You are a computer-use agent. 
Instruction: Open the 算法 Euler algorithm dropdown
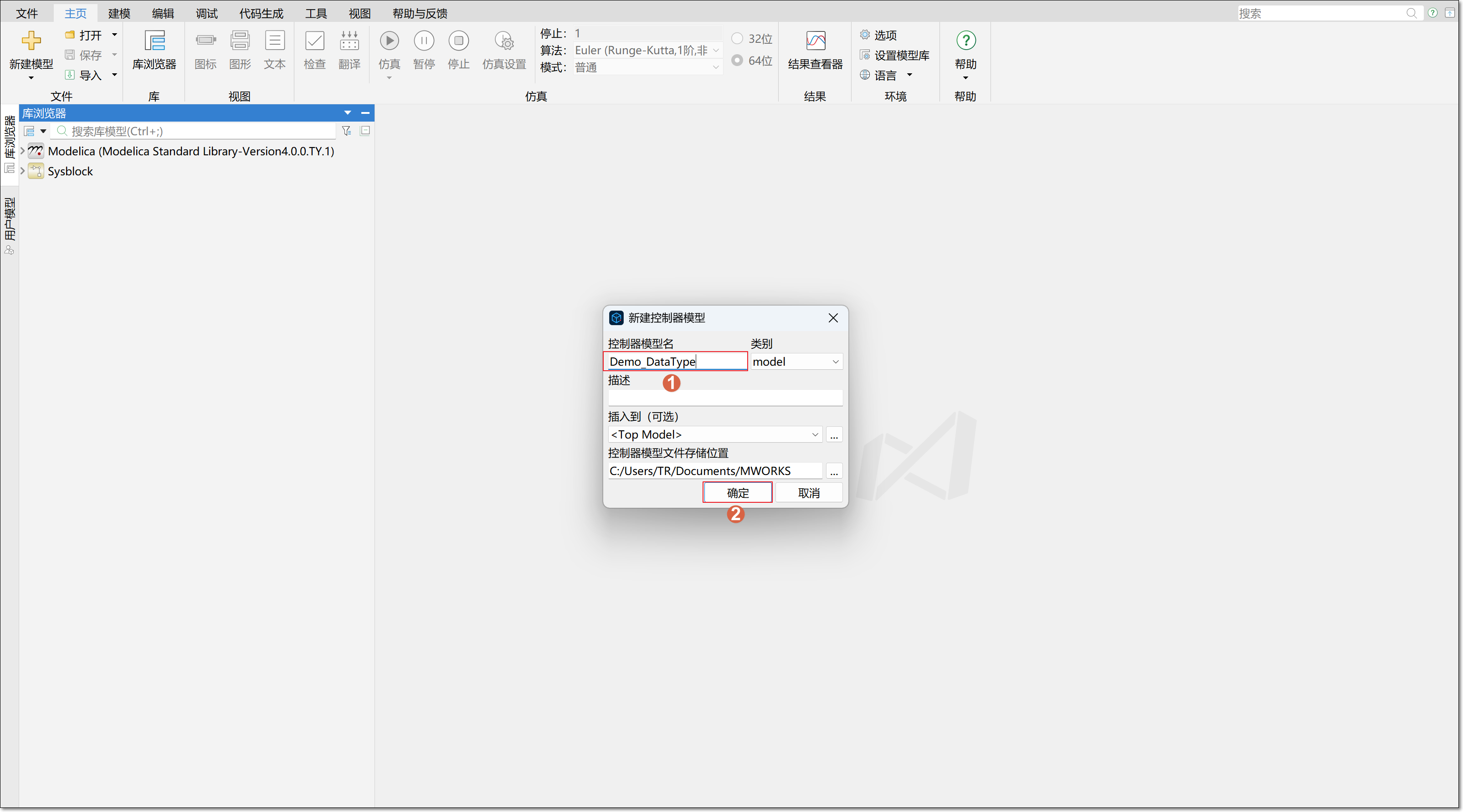(x=647, y=50)
